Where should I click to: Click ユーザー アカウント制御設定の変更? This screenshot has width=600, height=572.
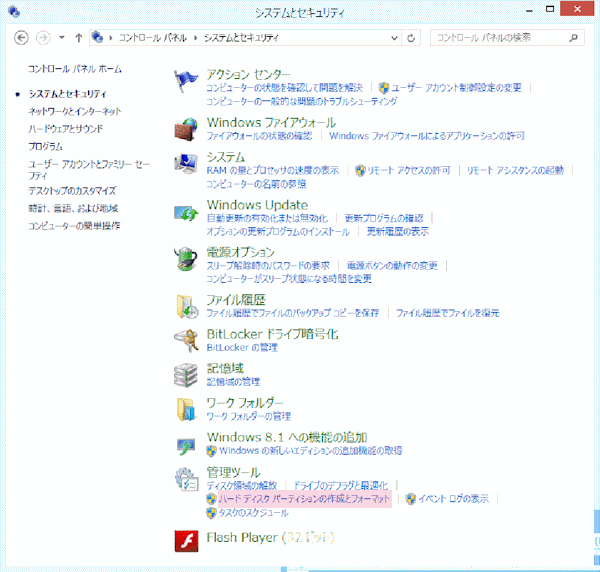[x=456, y=88]
